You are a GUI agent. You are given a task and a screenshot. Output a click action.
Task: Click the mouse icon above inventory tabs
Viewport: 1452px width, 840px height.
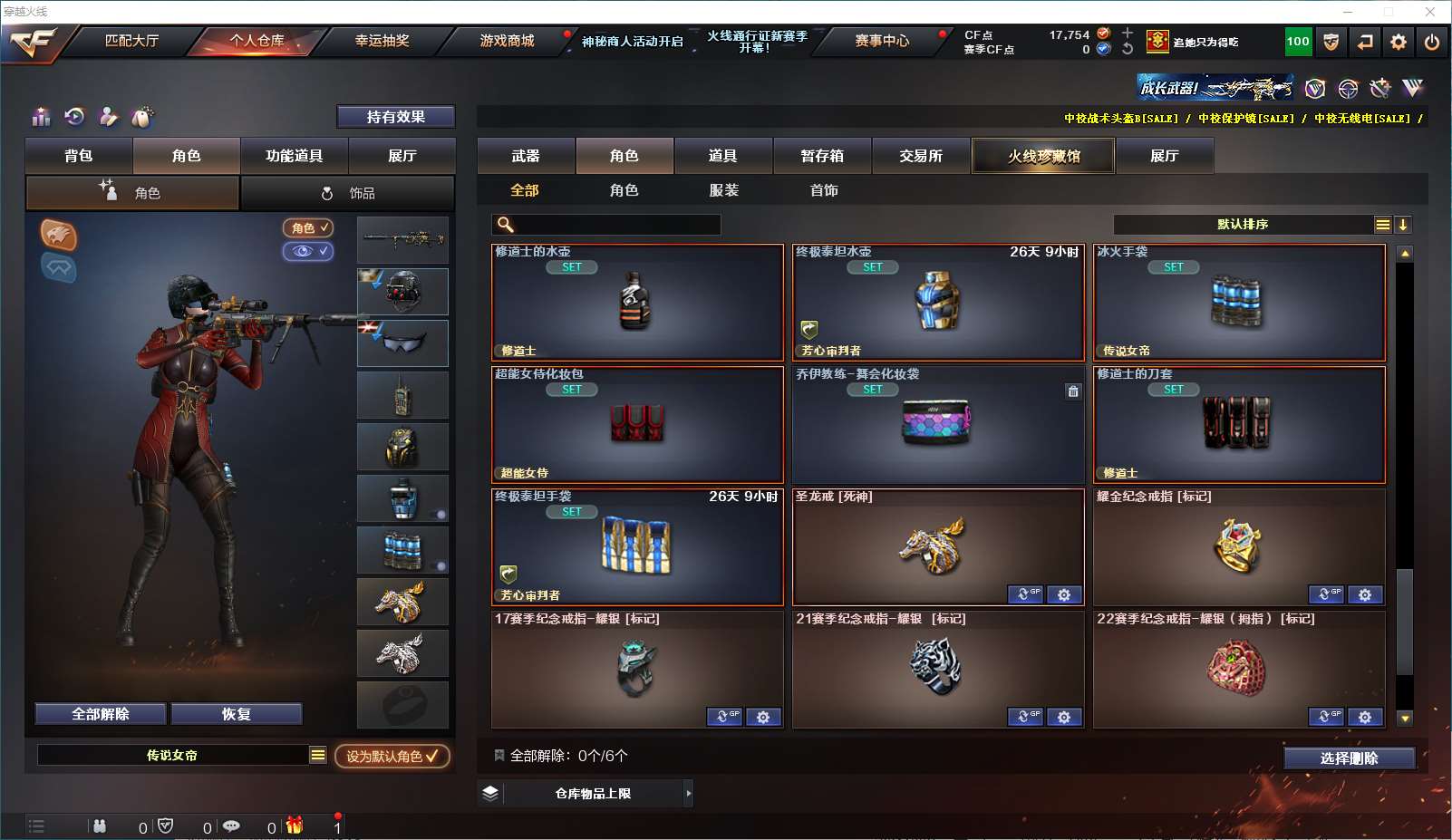[142, 117]
